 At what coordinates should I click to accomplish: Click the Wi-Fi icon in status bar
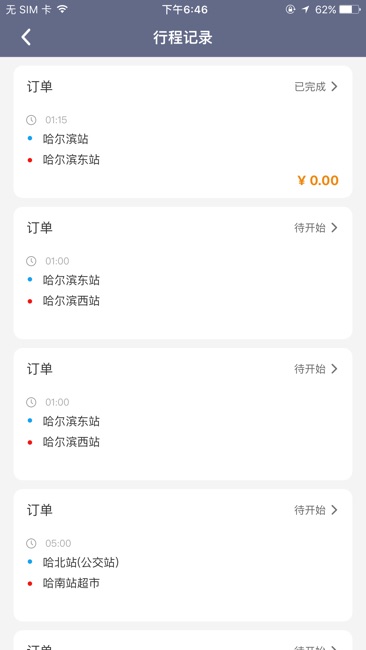click(x=62, y=9)
